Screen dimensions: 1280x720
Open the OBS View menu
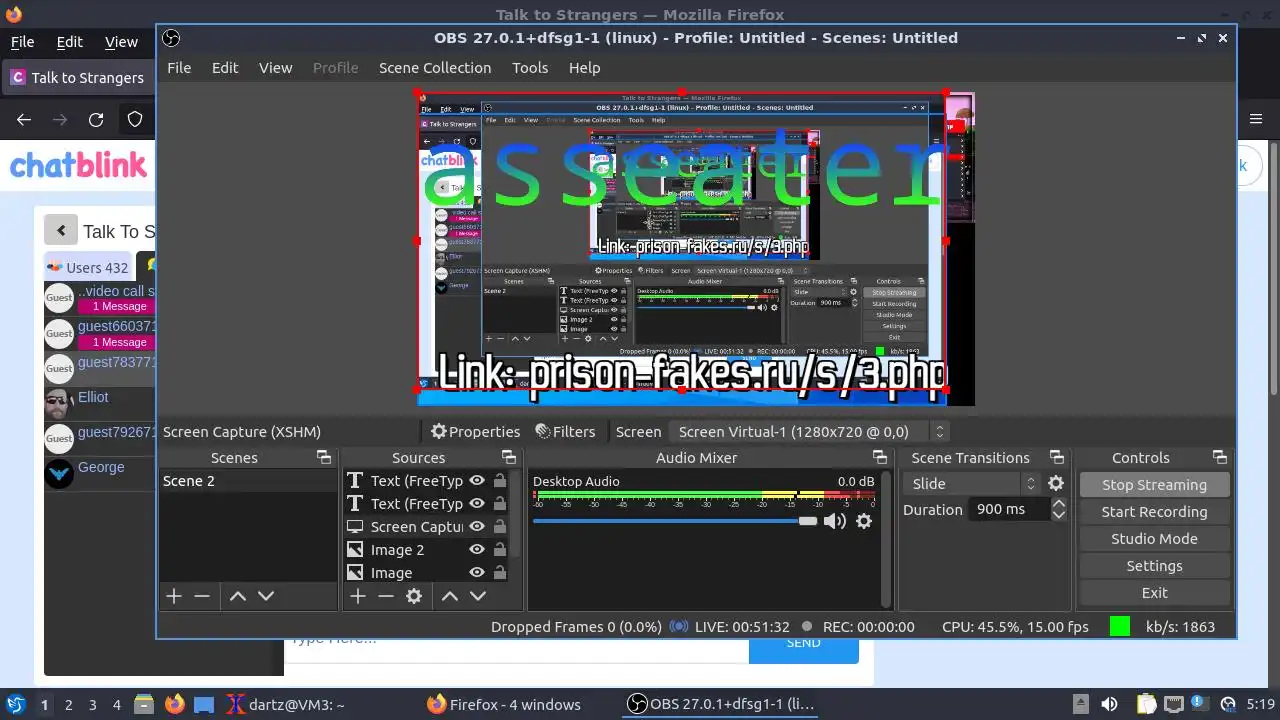coord(276,68)
